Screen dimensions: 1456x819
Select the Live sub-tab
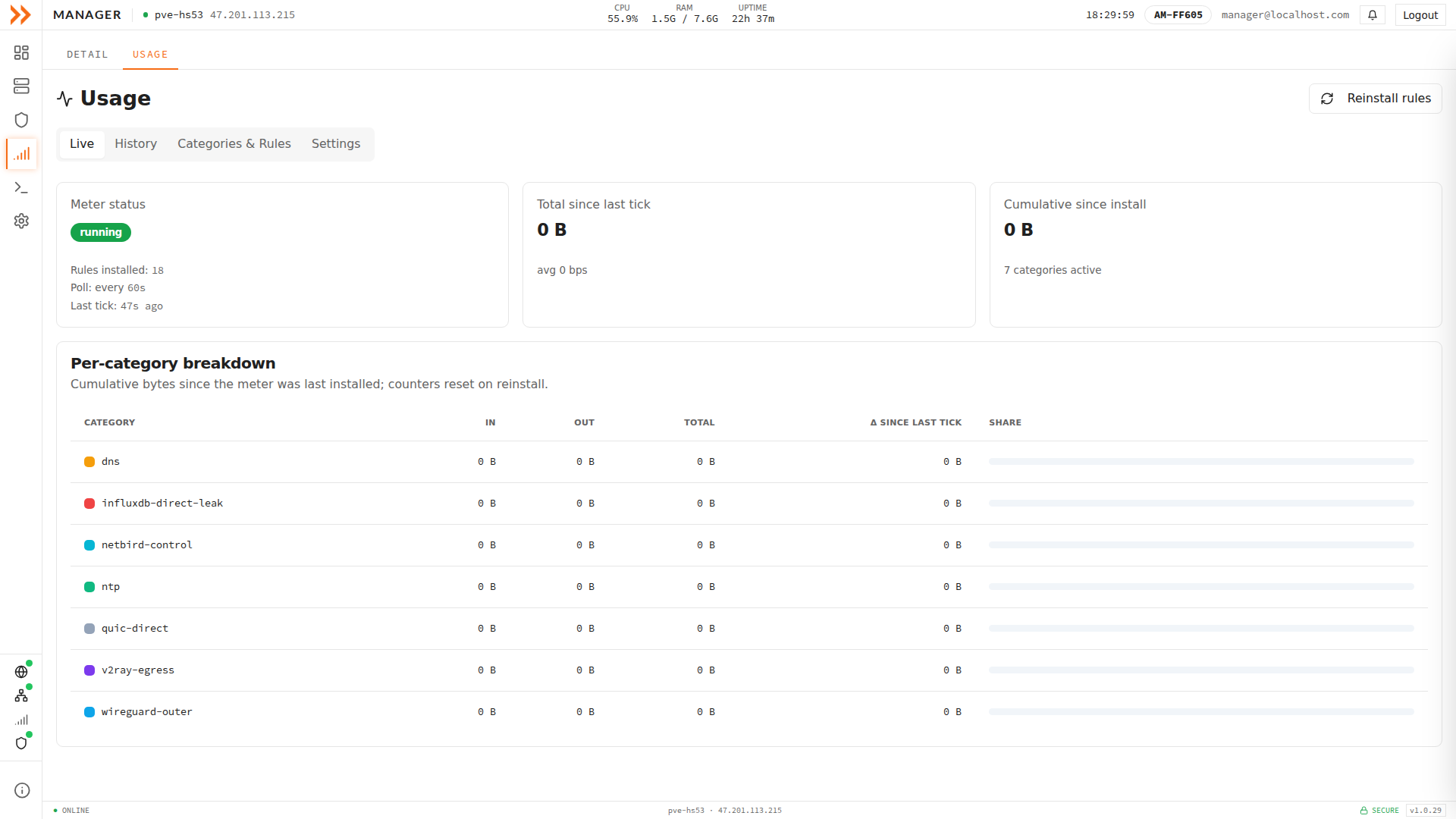click(82, 144)
